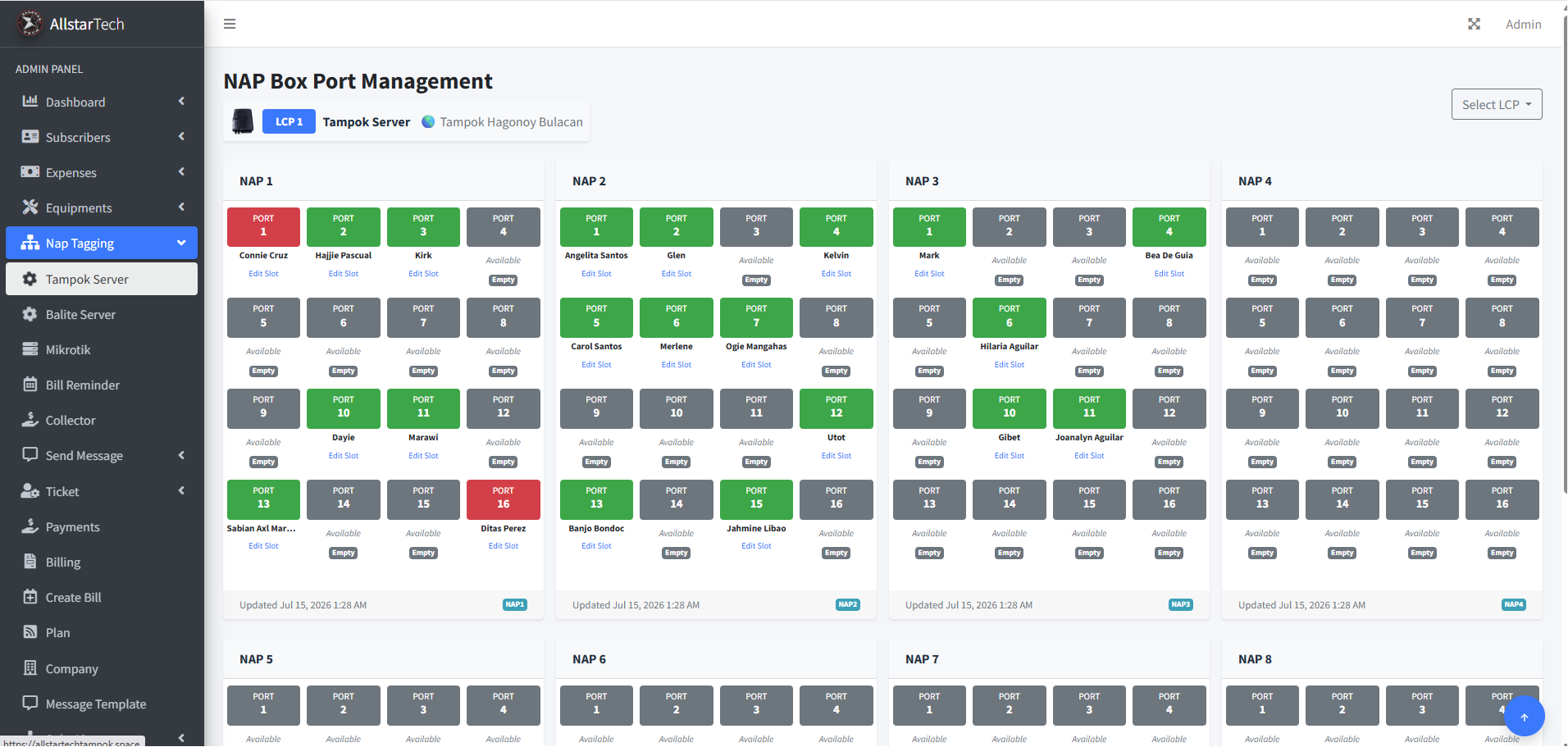Image resolution: width=1568 pixels, height=747 pixels.
Task: Open Tampok Server in the sidebar
Action: point(102,279)
